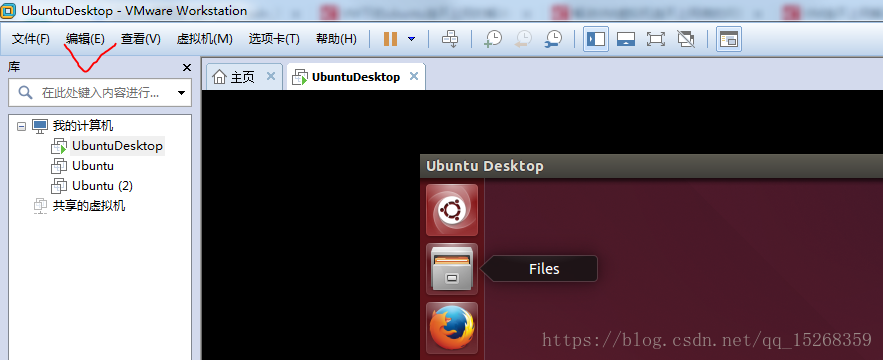Image resolution: width=883 pixels, height=360 pixels.
Task: Take a snapshot with the clock-plus icon
Action: click(493, 39)
